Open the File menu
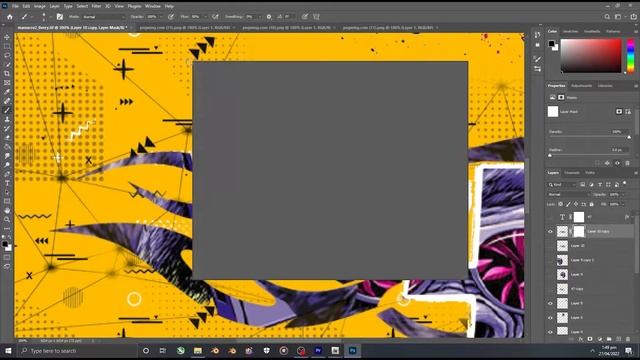Viewport: 640px width, 360px height. (x=15, y=6)
